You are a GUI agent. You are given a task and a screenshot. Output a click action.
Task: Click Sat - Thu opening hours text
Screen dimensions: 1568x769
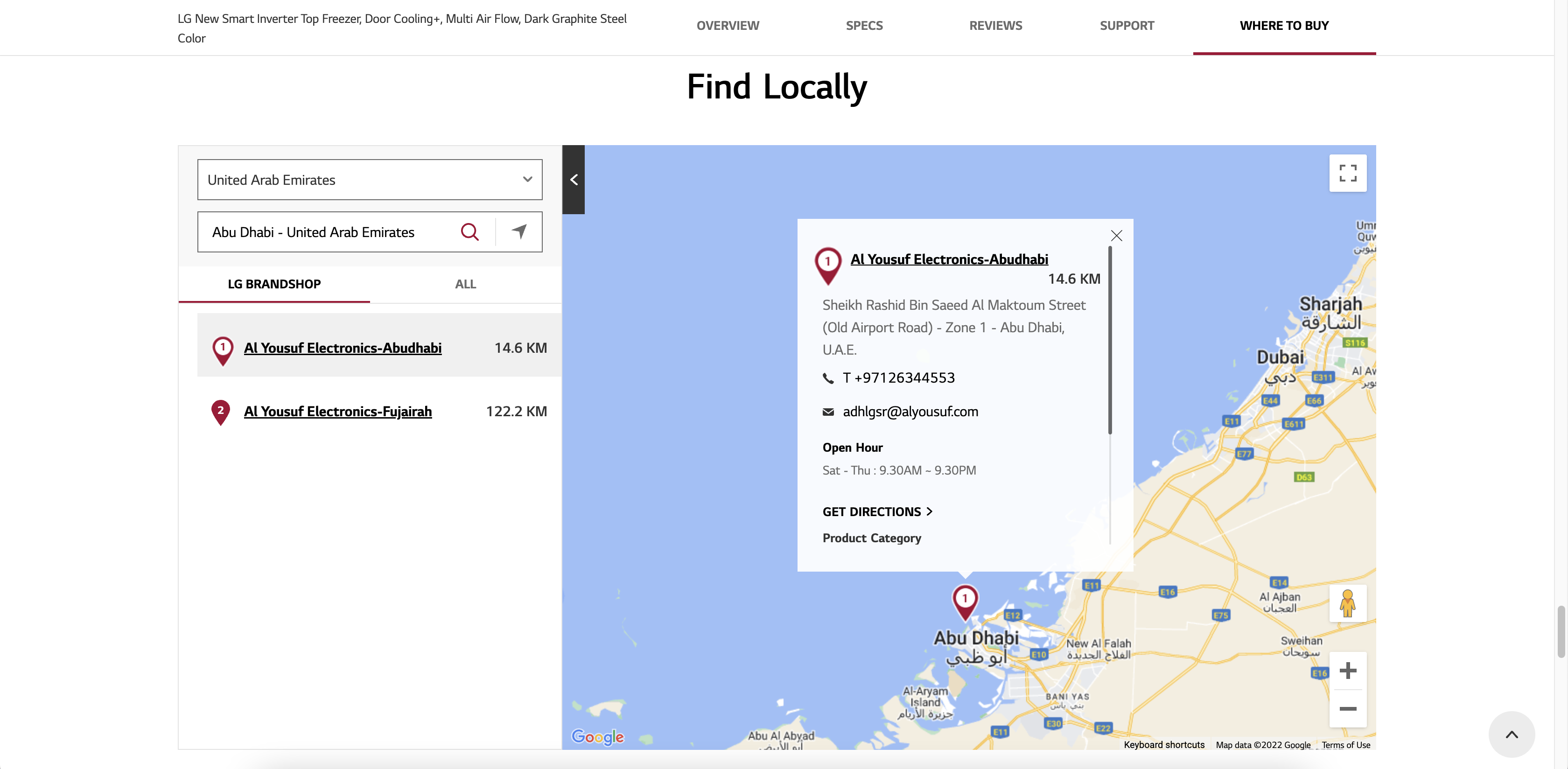[x=899, y=471]
